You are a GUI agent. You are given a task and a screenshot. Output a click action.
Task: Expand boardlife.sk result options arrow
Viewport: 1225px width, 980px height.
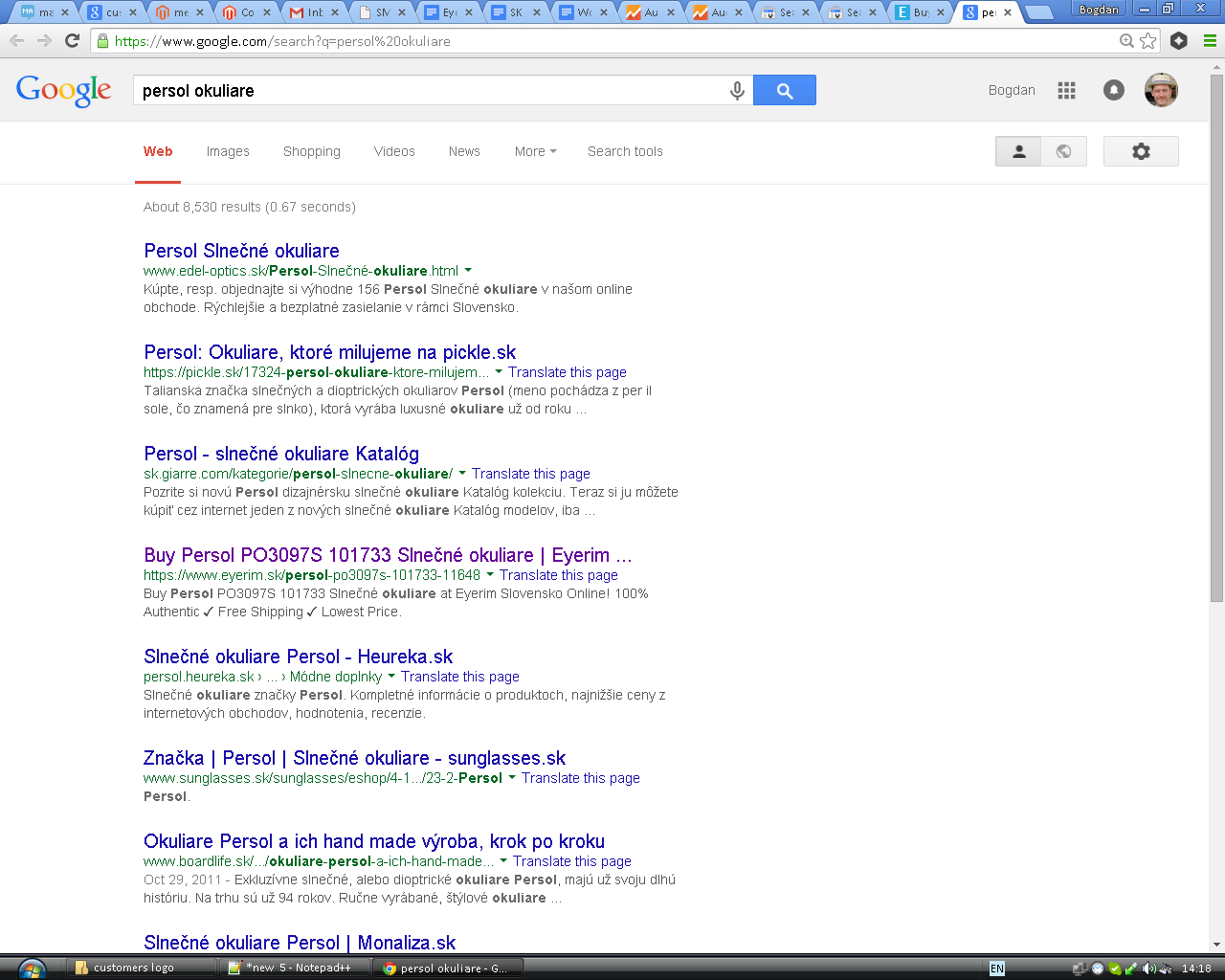(x=503, y=861)
